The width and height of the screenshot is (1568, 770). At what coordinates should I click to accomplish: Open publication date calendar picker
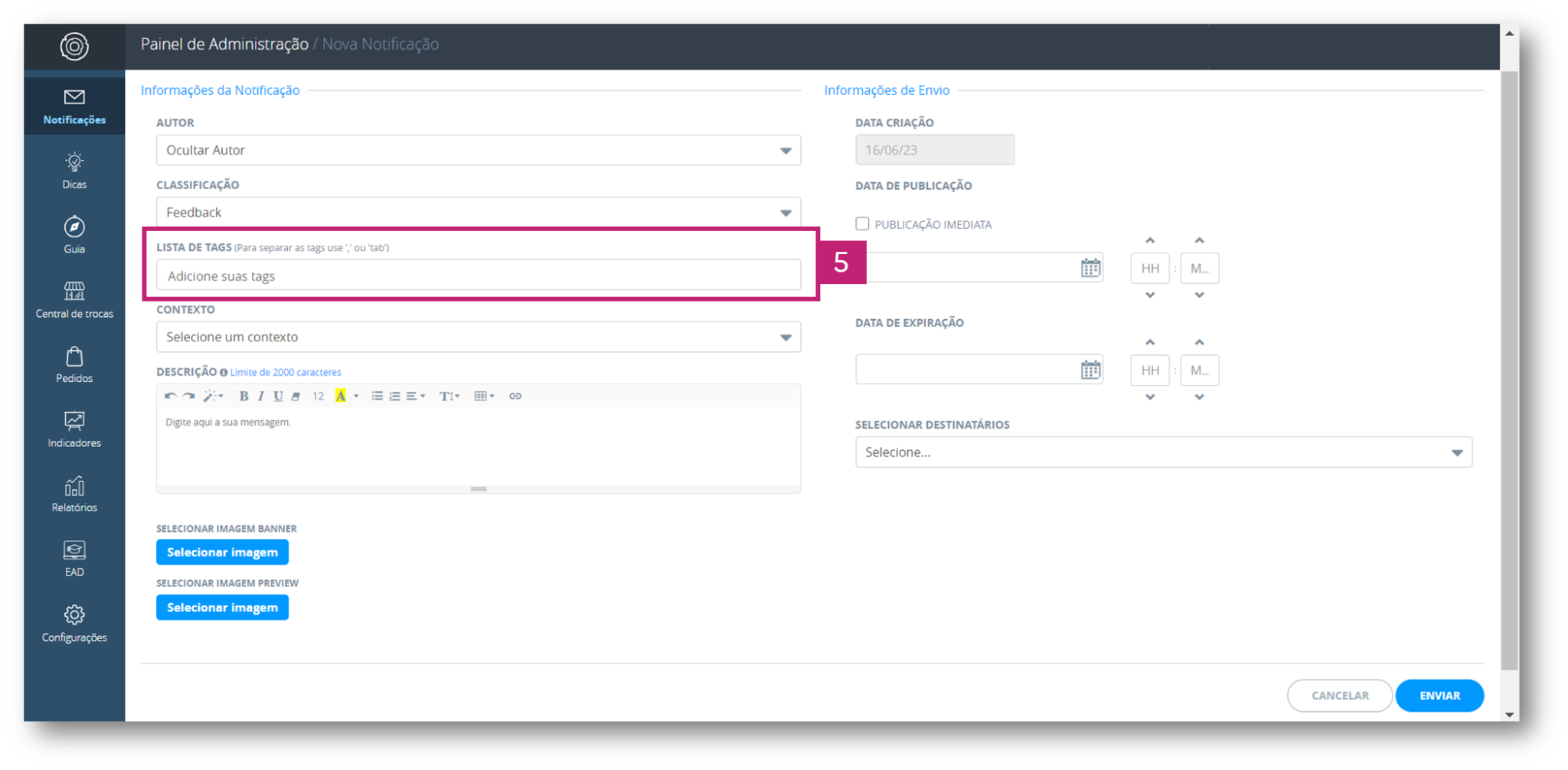(1090, 268)
